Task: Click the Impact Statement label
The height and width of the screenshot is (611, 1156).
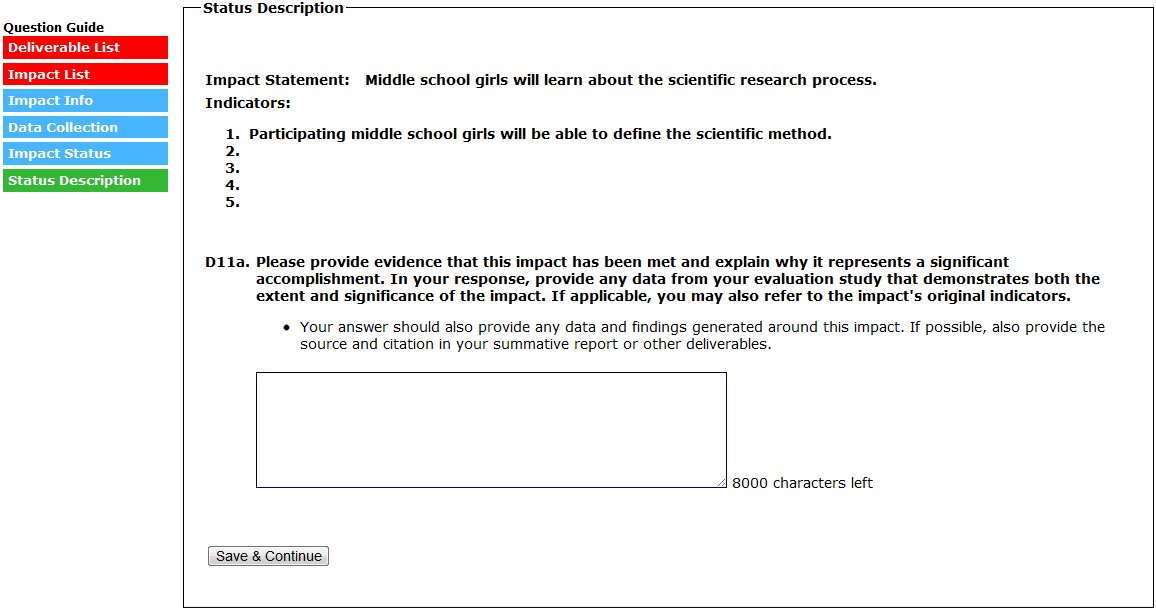Action: click(x=278, y=80)
